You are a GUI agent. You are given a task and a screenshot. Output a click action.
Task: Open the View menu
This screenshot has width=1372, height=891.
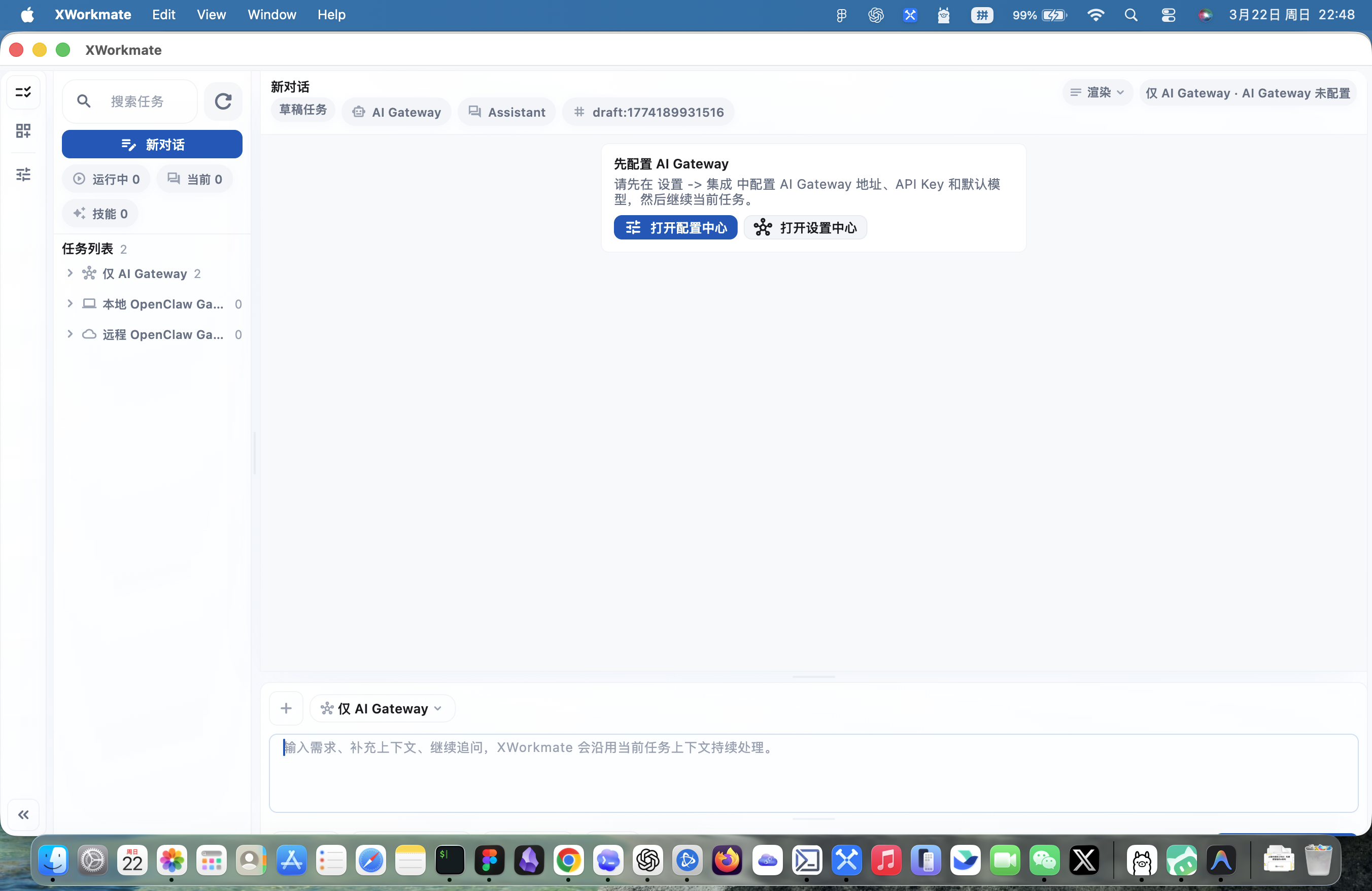pyautogui.click(x=211, y=15)
